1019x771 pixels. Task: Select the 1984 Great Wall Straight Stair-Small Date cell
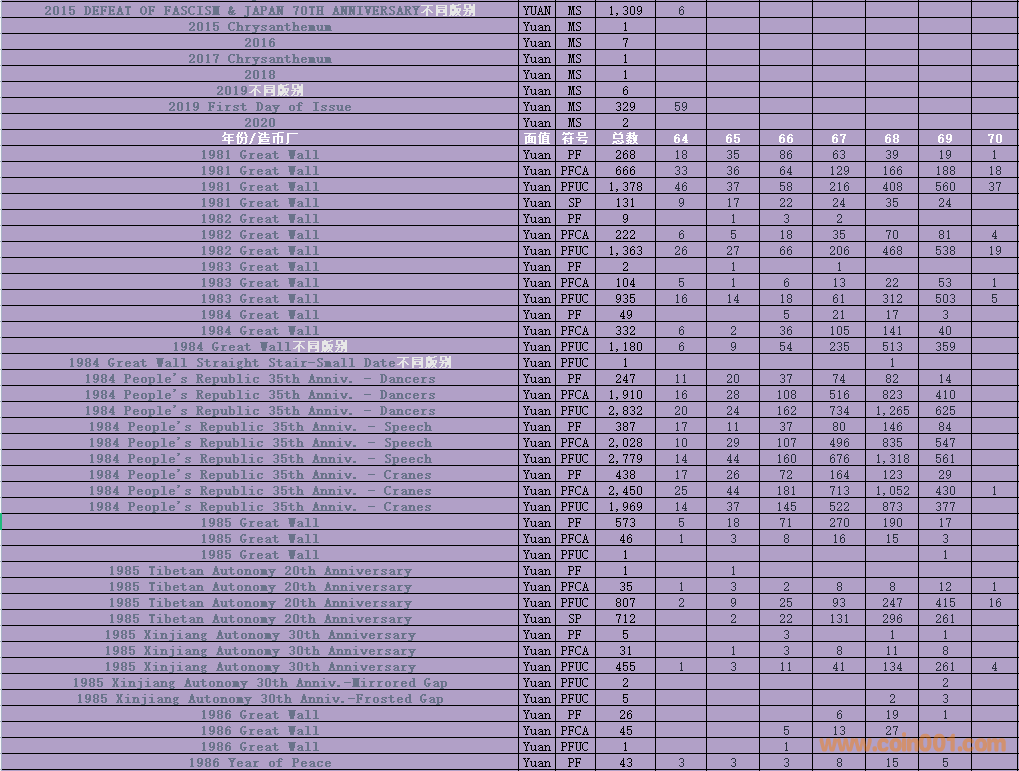pyautogui.click(x=259, y=363)
